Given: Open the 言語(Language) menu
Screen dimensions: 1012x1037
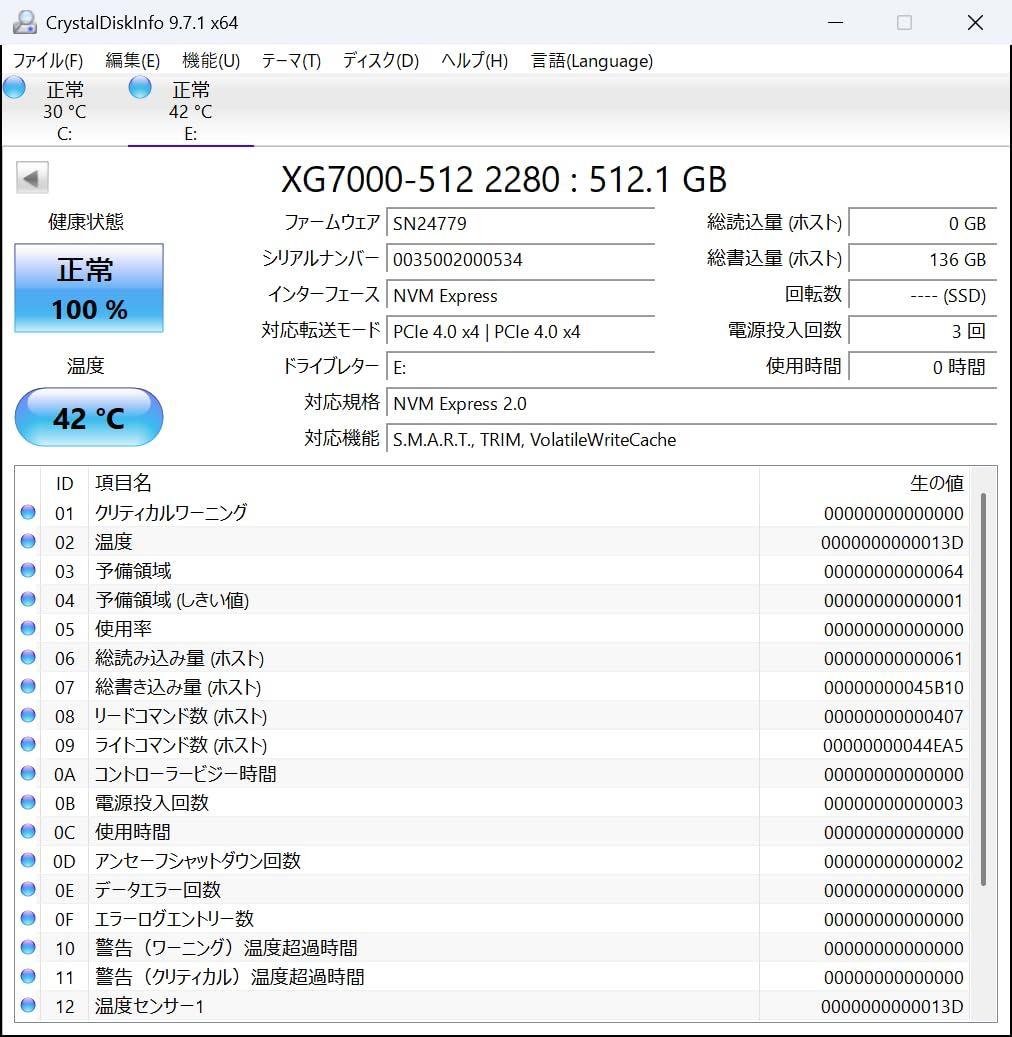Looking at the screenshot, I should (x=591, y=61).
